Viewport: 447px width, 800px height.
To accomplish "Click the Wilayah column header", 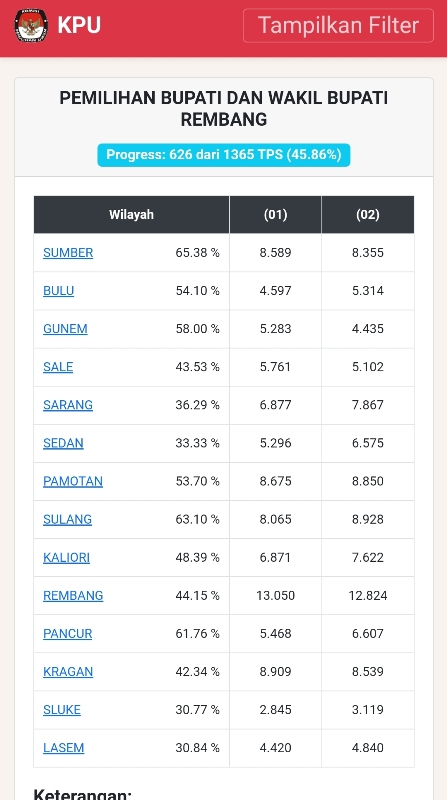I will (x=131, y=214).
